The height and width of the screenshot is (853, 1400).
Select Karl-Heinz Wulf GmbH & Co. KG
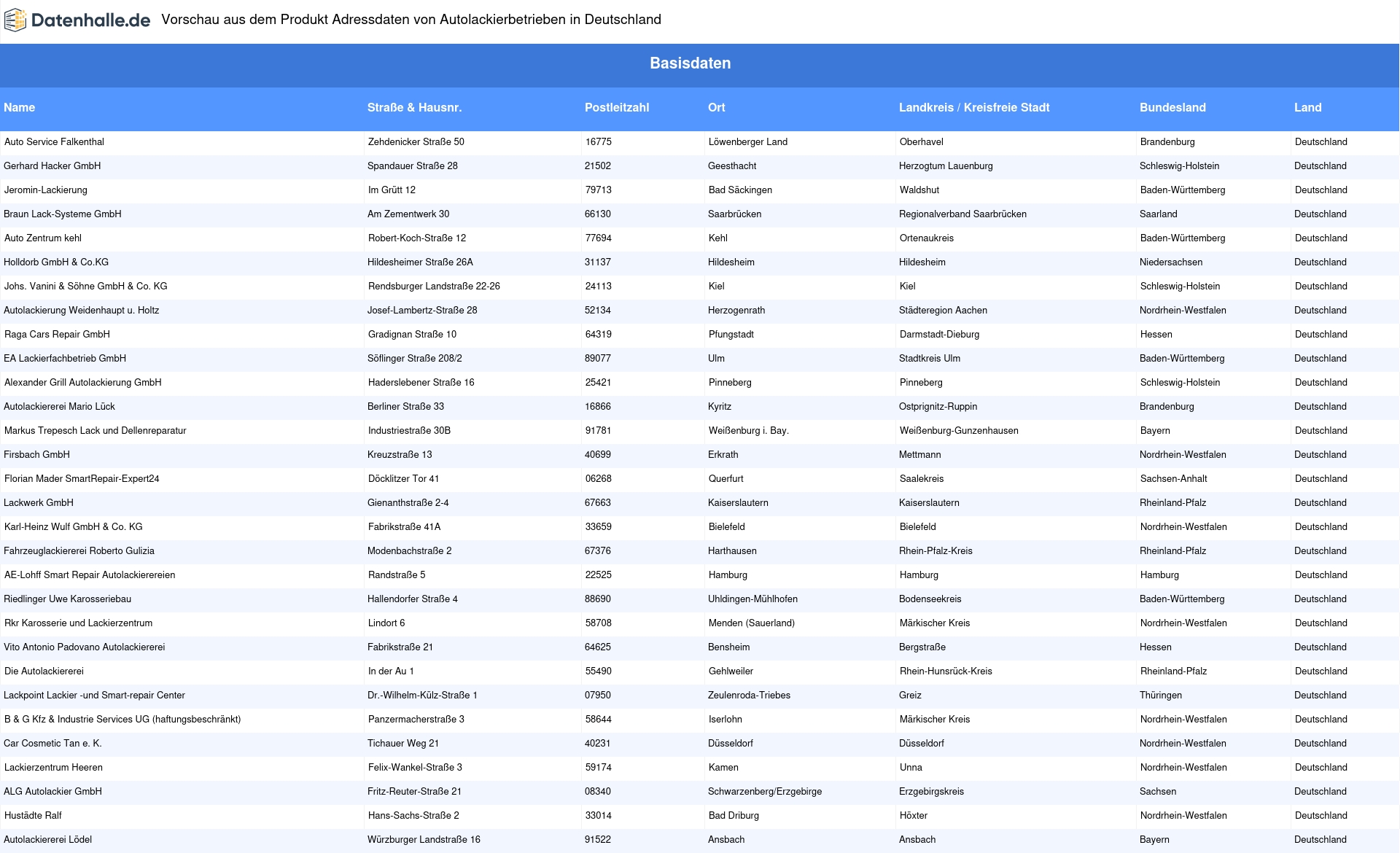[x=74, y=527]
